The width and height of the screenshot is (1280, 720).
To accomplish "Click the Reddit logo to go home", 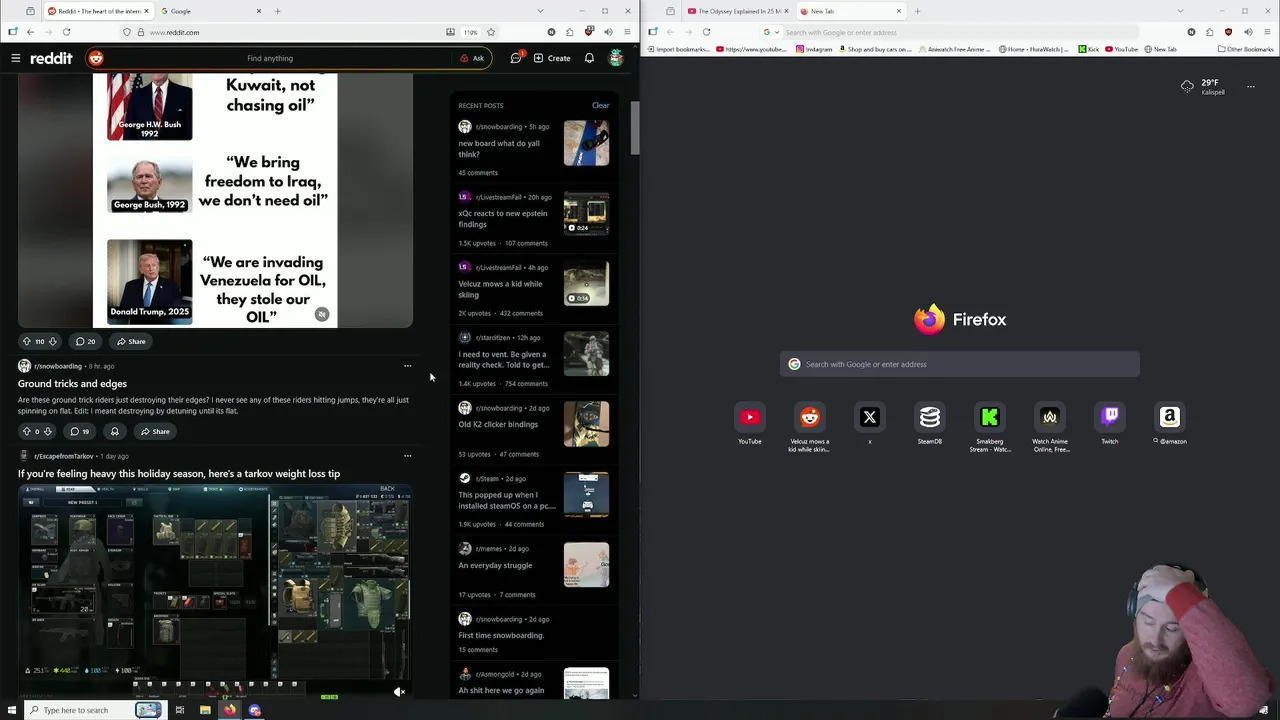I will (51, 58).
